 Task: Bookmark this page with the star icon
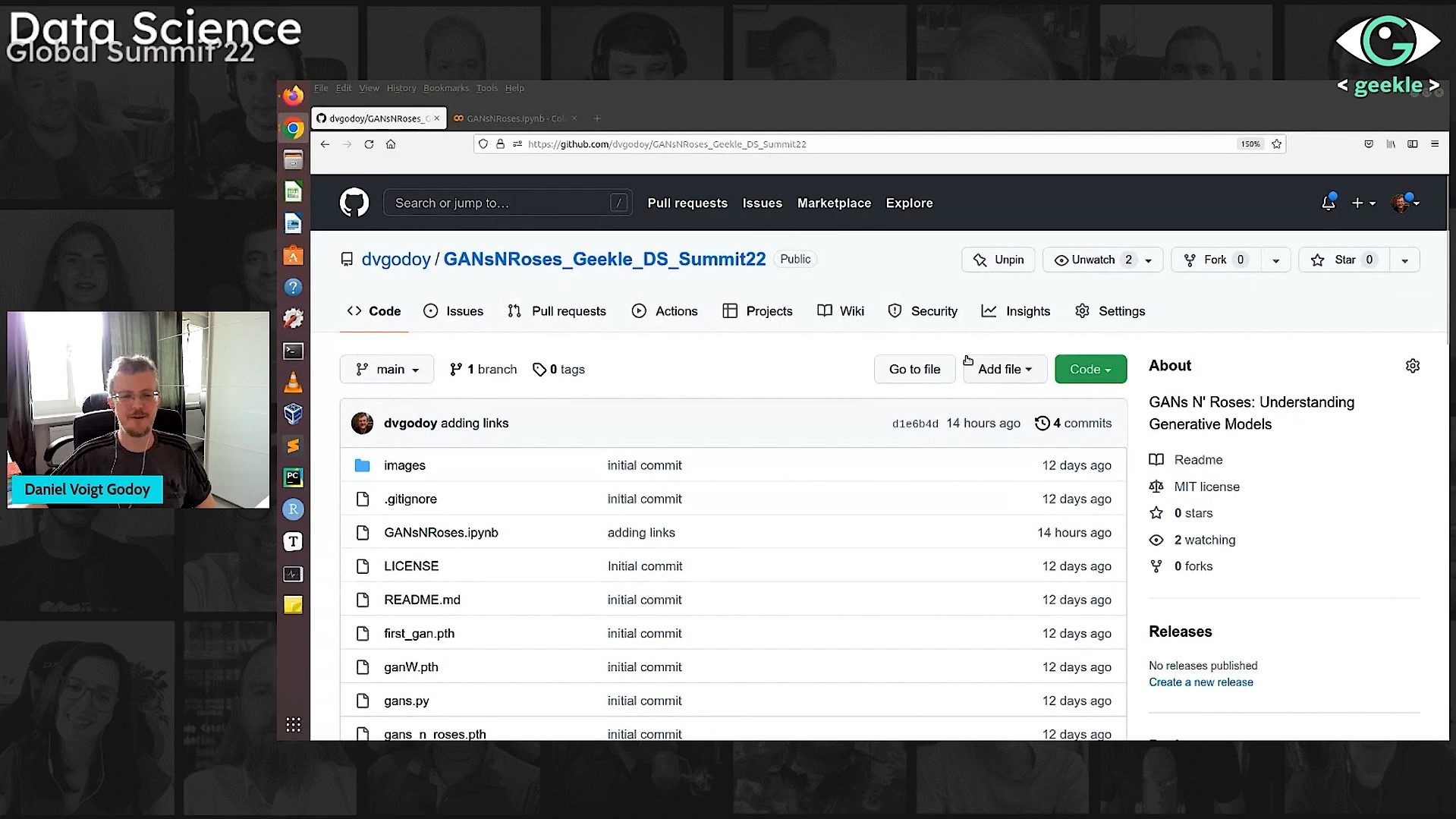coord(1276,144)
